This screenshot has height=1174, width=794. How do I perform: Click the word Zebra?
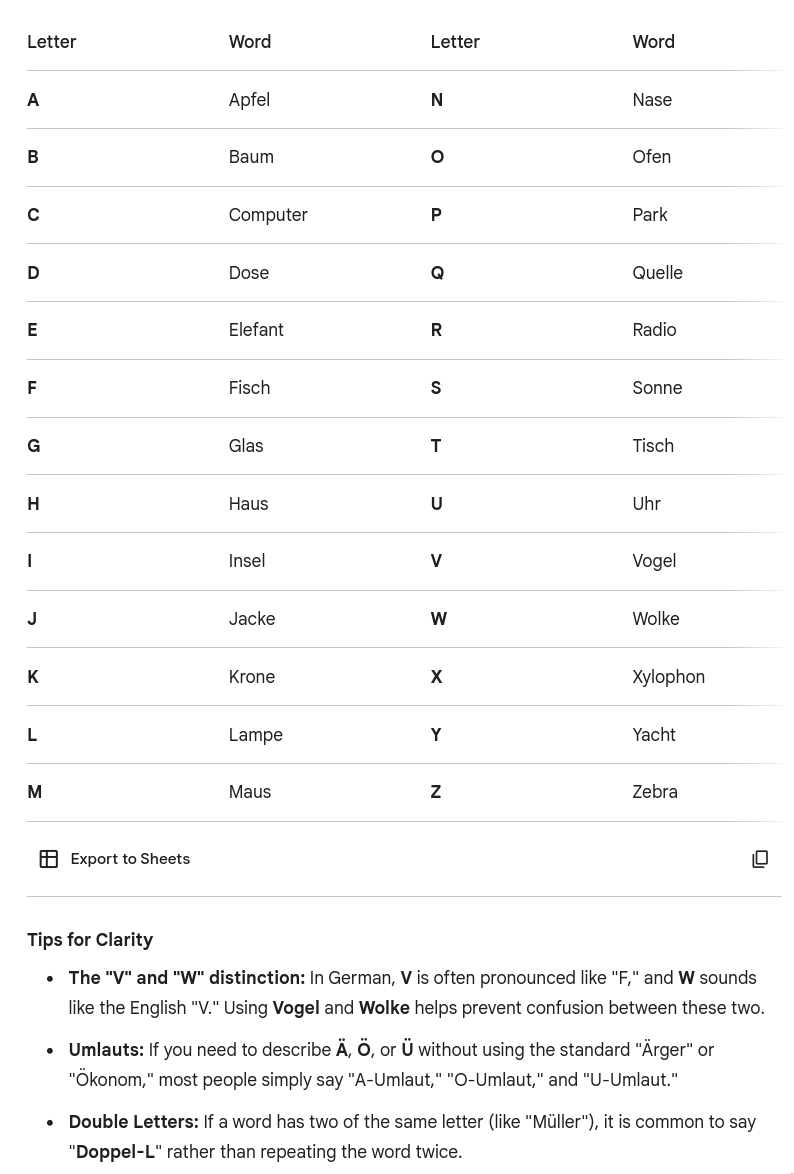click(x=655, y=792)
